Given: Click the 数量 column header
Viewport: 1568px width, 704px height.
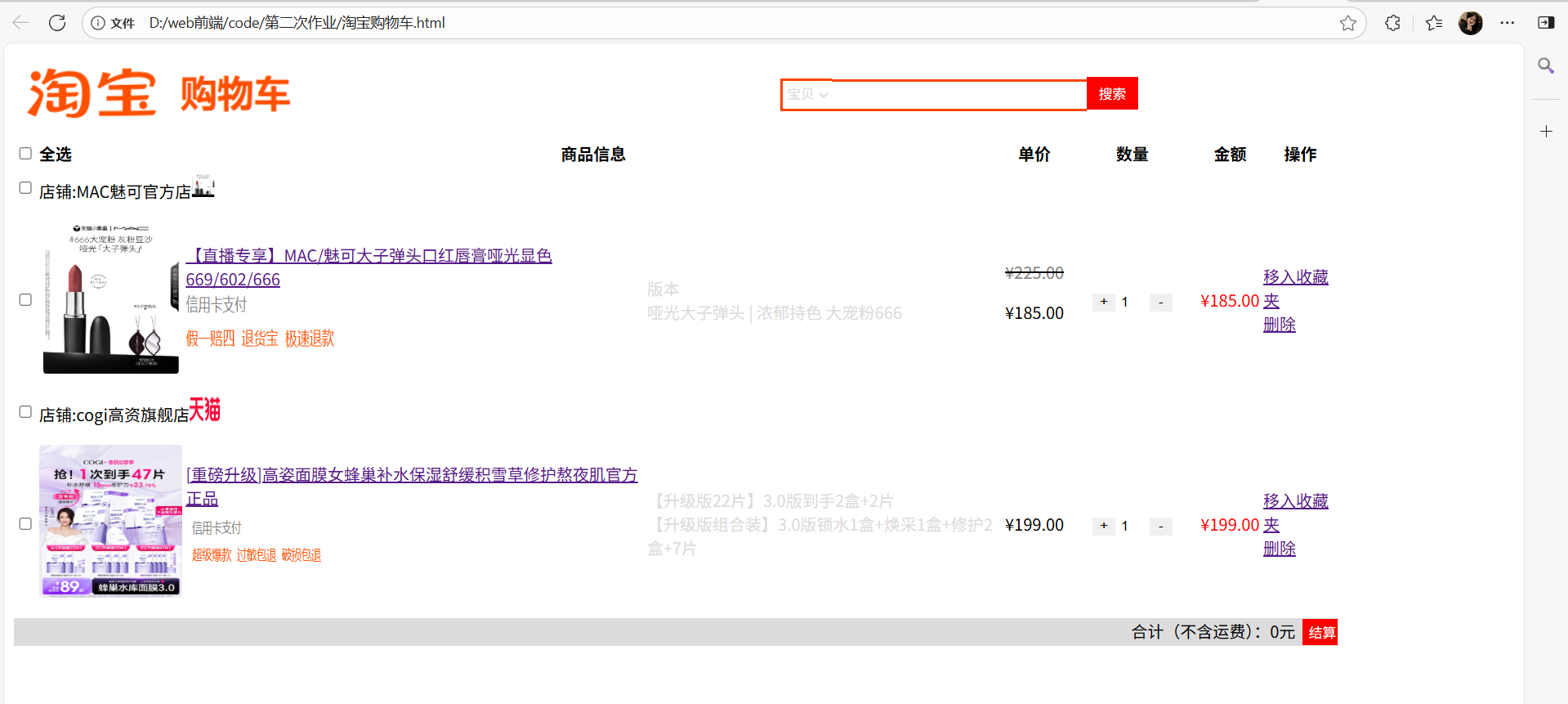Looking at the screenshot, I should click(x=1132, y=155).
